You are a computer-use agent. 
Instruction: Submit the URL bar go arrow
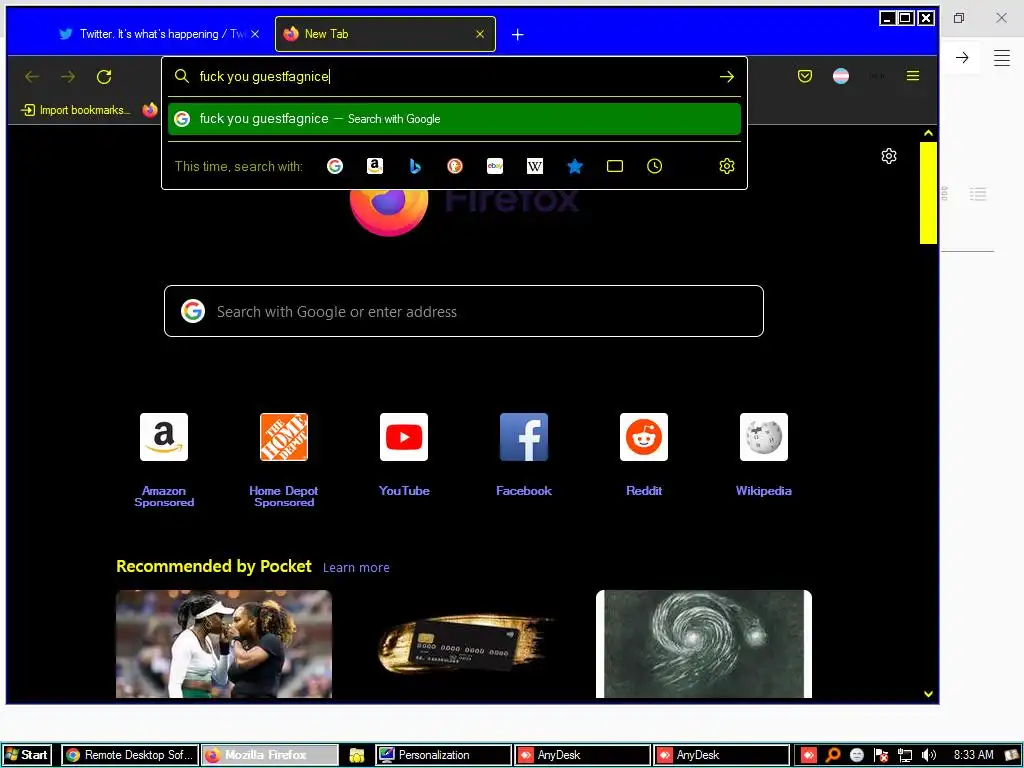point(726,77)
